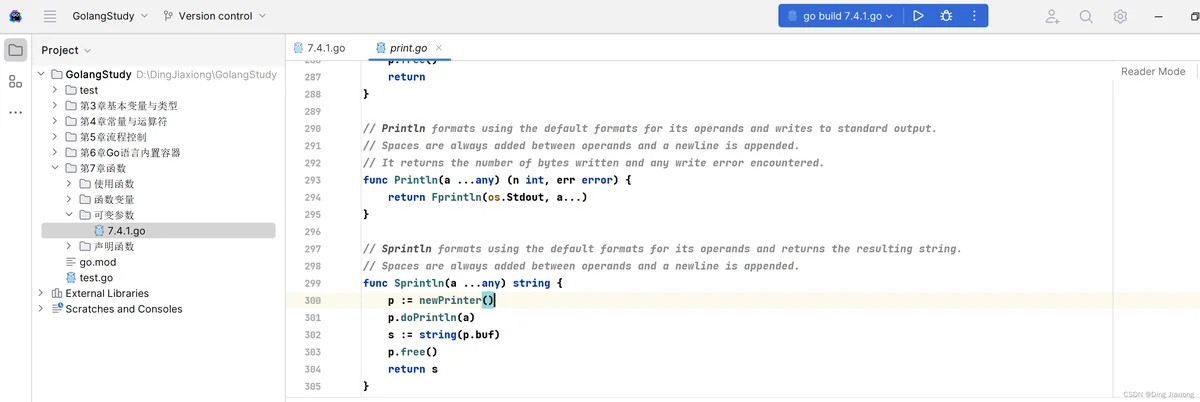
Task: Open run configuration 'go build 7.4.1.go'
Action: click(x=841, y=16)
